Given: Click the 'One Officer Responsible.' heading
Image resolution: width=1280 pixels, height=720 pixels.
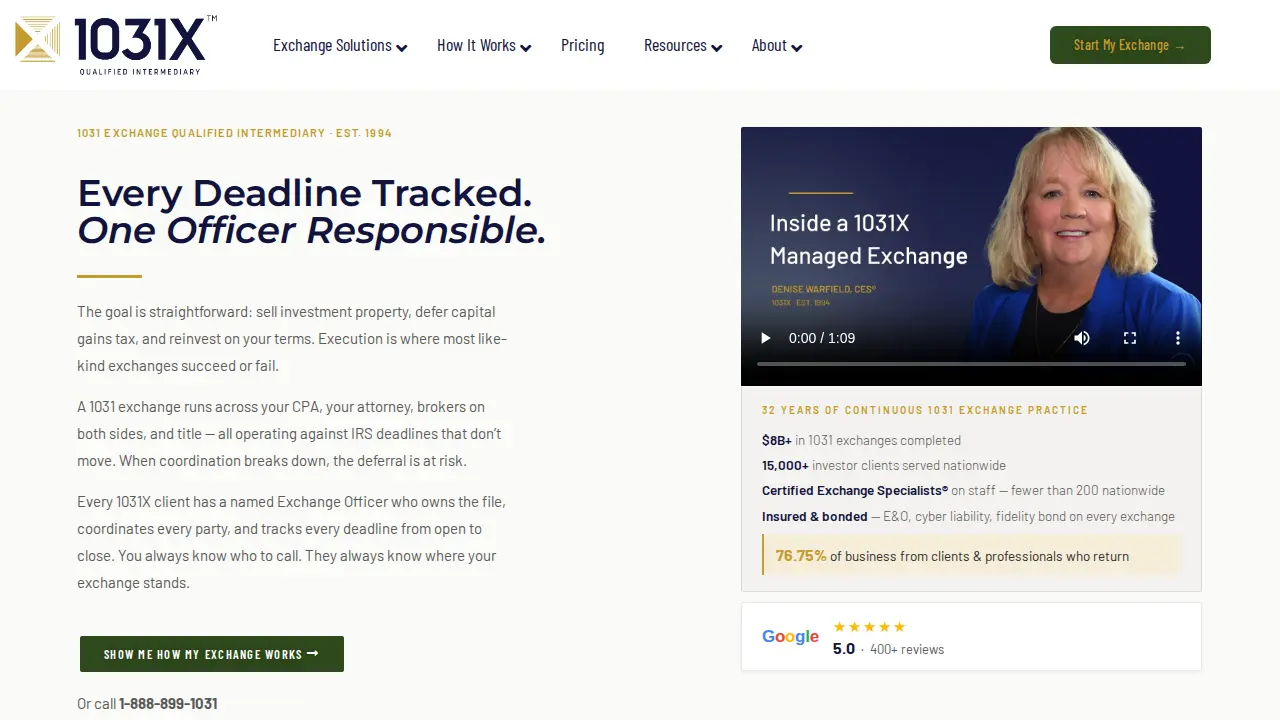Looking at the screenshot, I should click(312, 230).
